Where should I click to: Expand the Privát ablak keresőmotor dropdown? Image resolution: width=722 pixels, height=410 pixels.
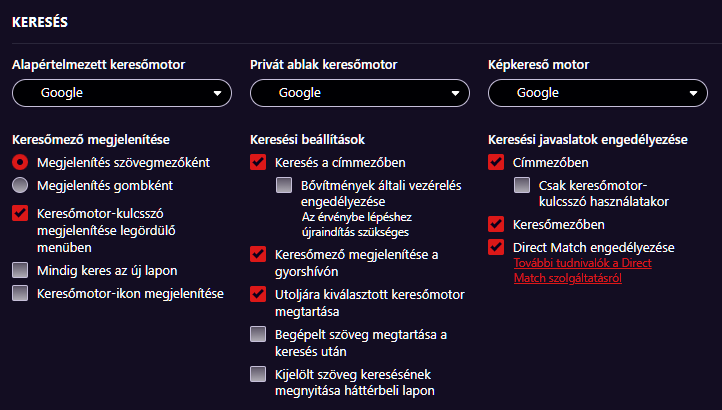360,93
